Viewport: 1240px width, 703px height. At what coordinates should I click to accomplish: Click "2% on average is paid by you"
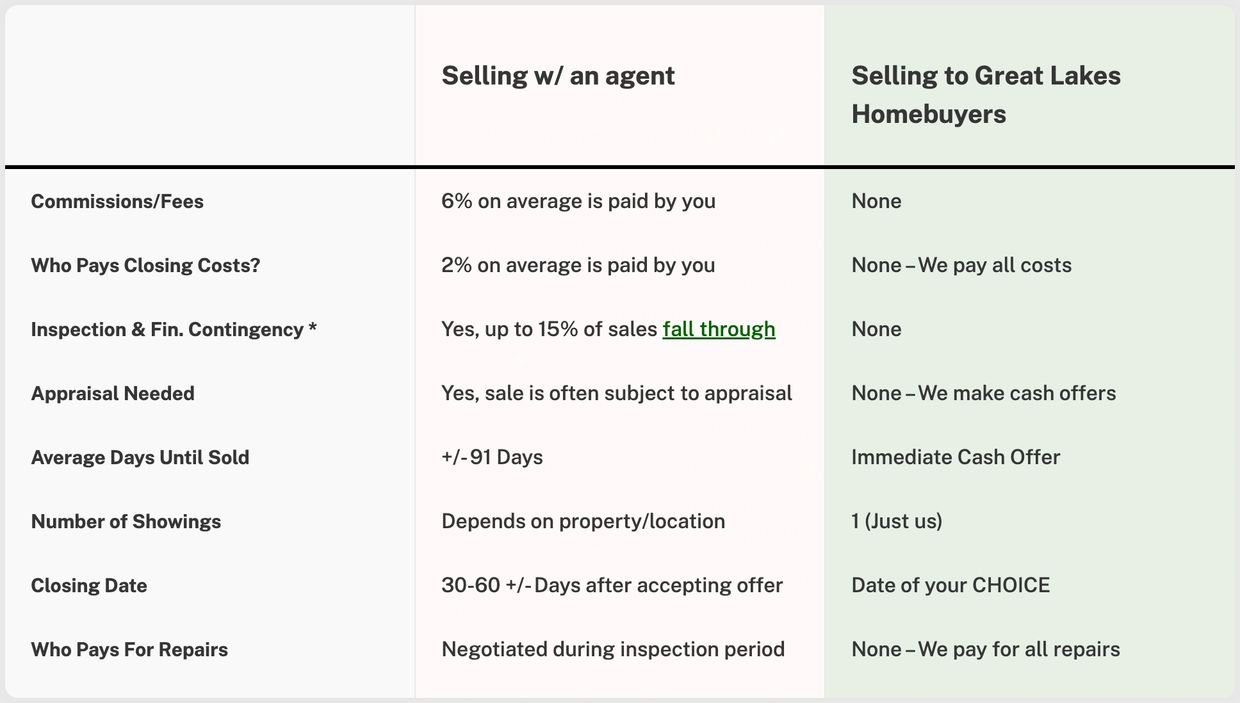pyautogui.click(x=578, y=265)
